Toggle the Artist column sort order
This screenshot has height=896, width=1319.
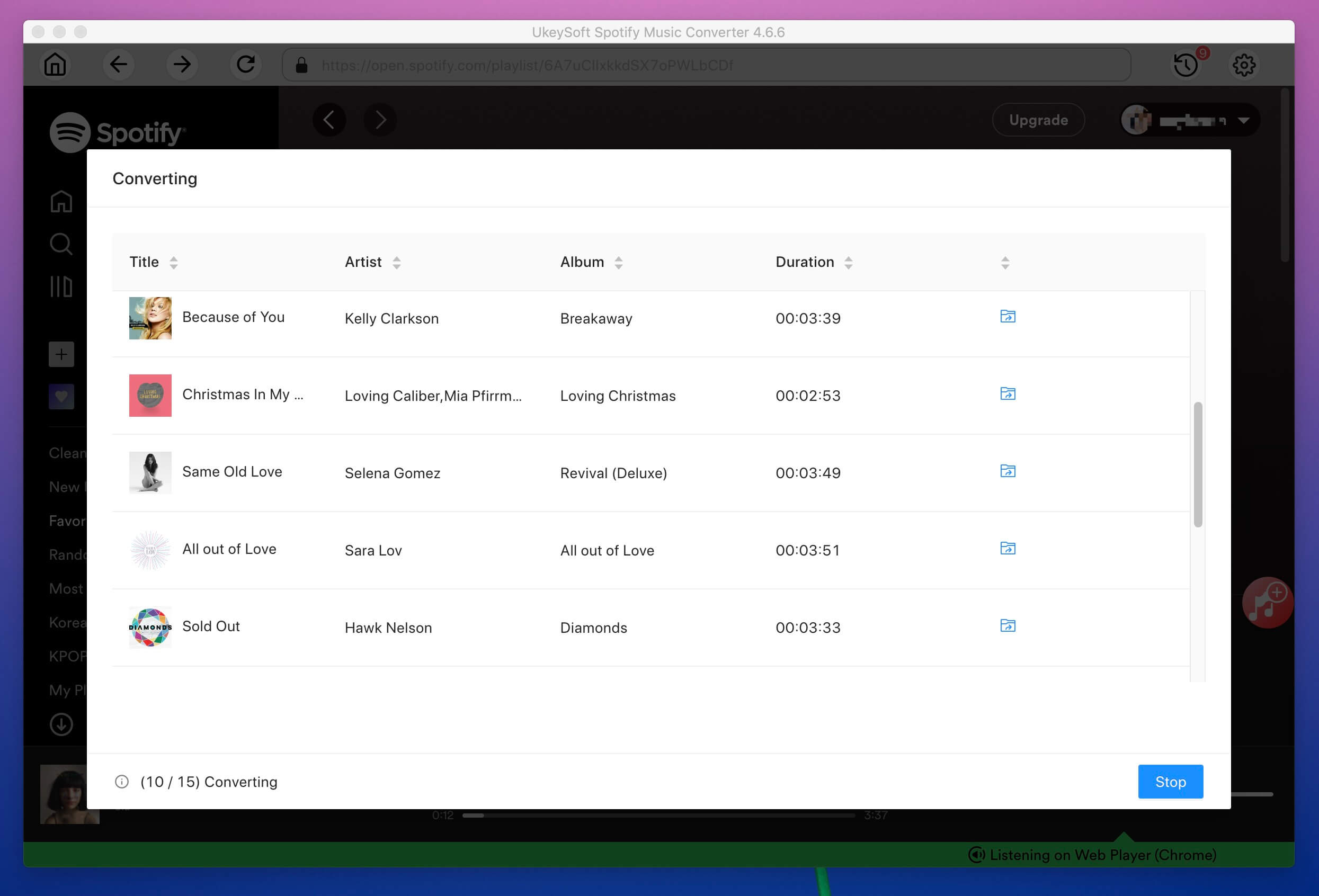(398, 262)
